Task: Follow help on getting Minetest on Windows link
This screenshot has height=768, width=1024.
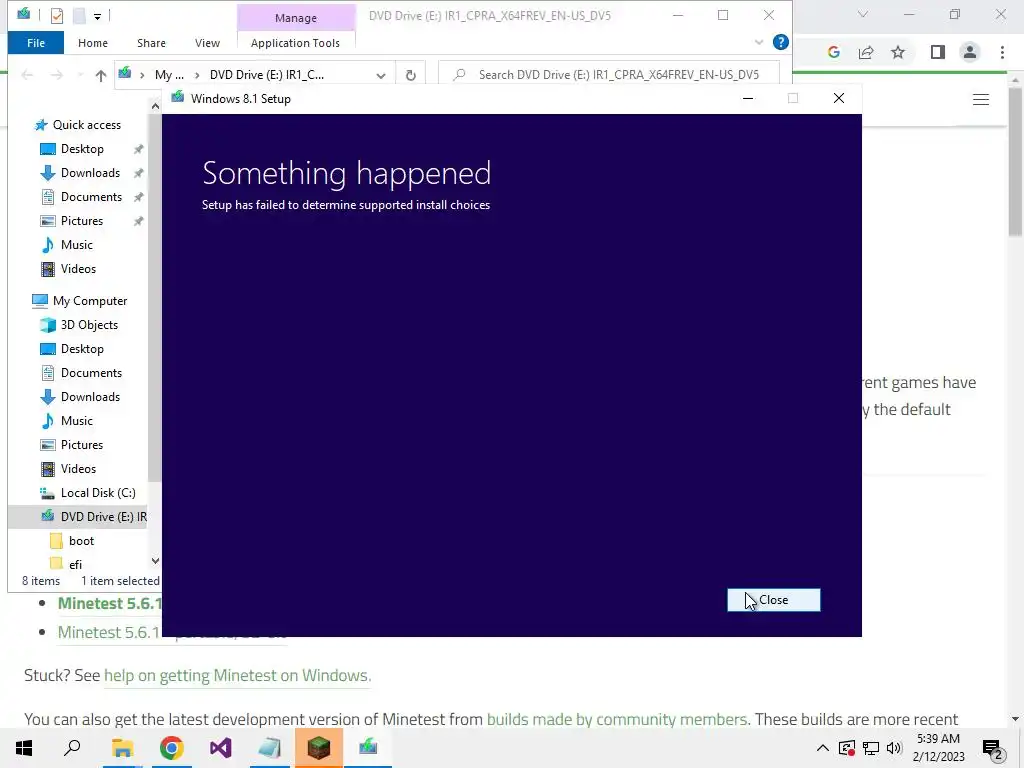Action: pyautogui.click(x=237, y=675)
